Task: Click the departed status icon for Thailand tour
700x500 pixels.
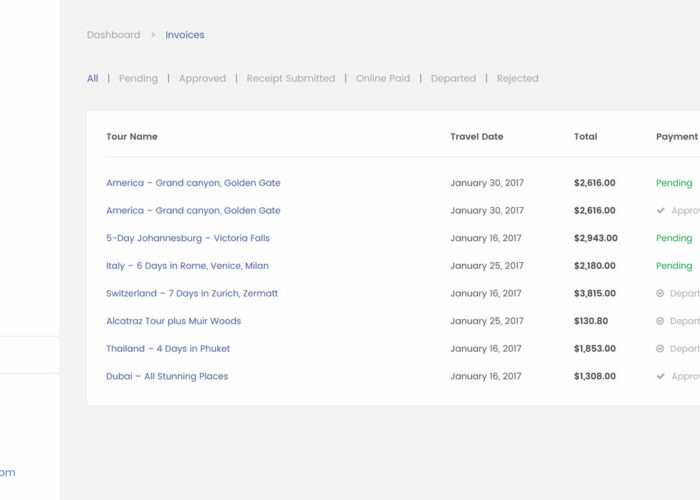Action: pos(660,349)
